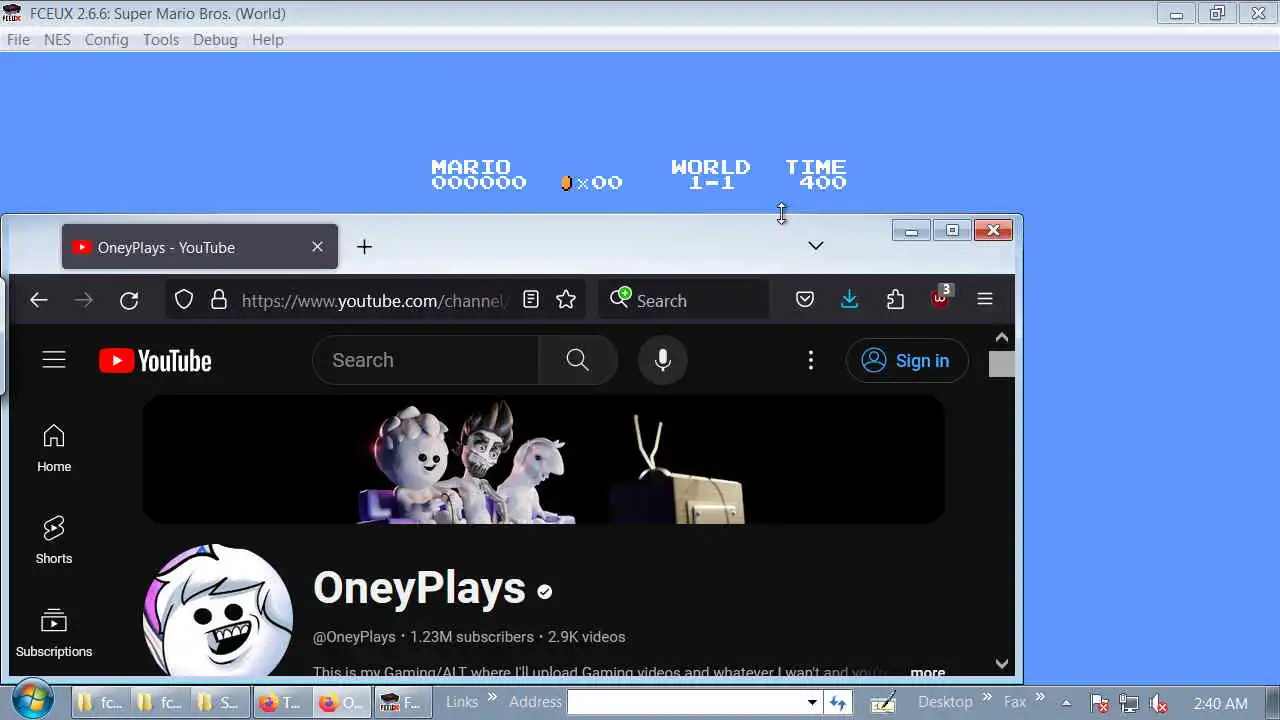The height and width of the screenshot is (720, 1280).
Task: Click the muted volume tray icon
Action: point(1158,703)
